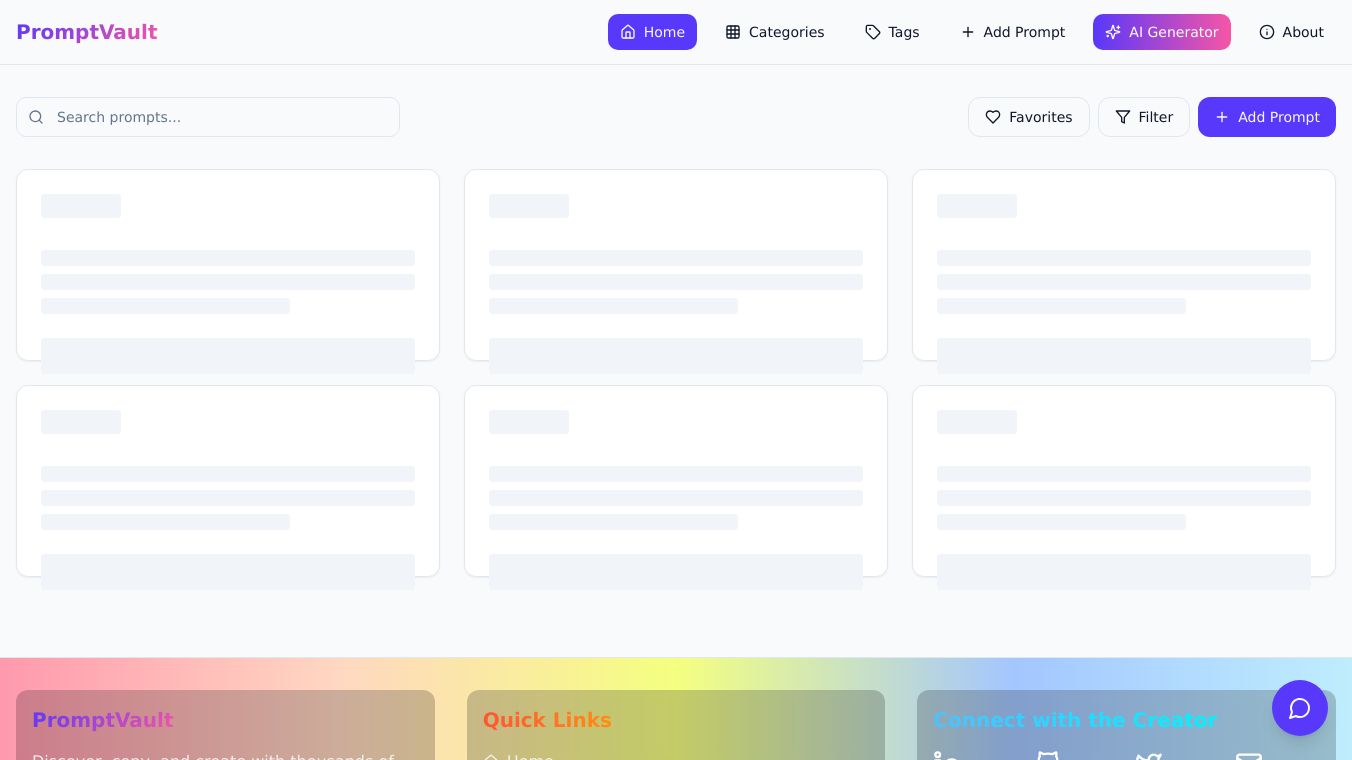The height and width of the screenshot is (760, 1352).
Task: Go to the Home nav item
Action: pos(652,32)
